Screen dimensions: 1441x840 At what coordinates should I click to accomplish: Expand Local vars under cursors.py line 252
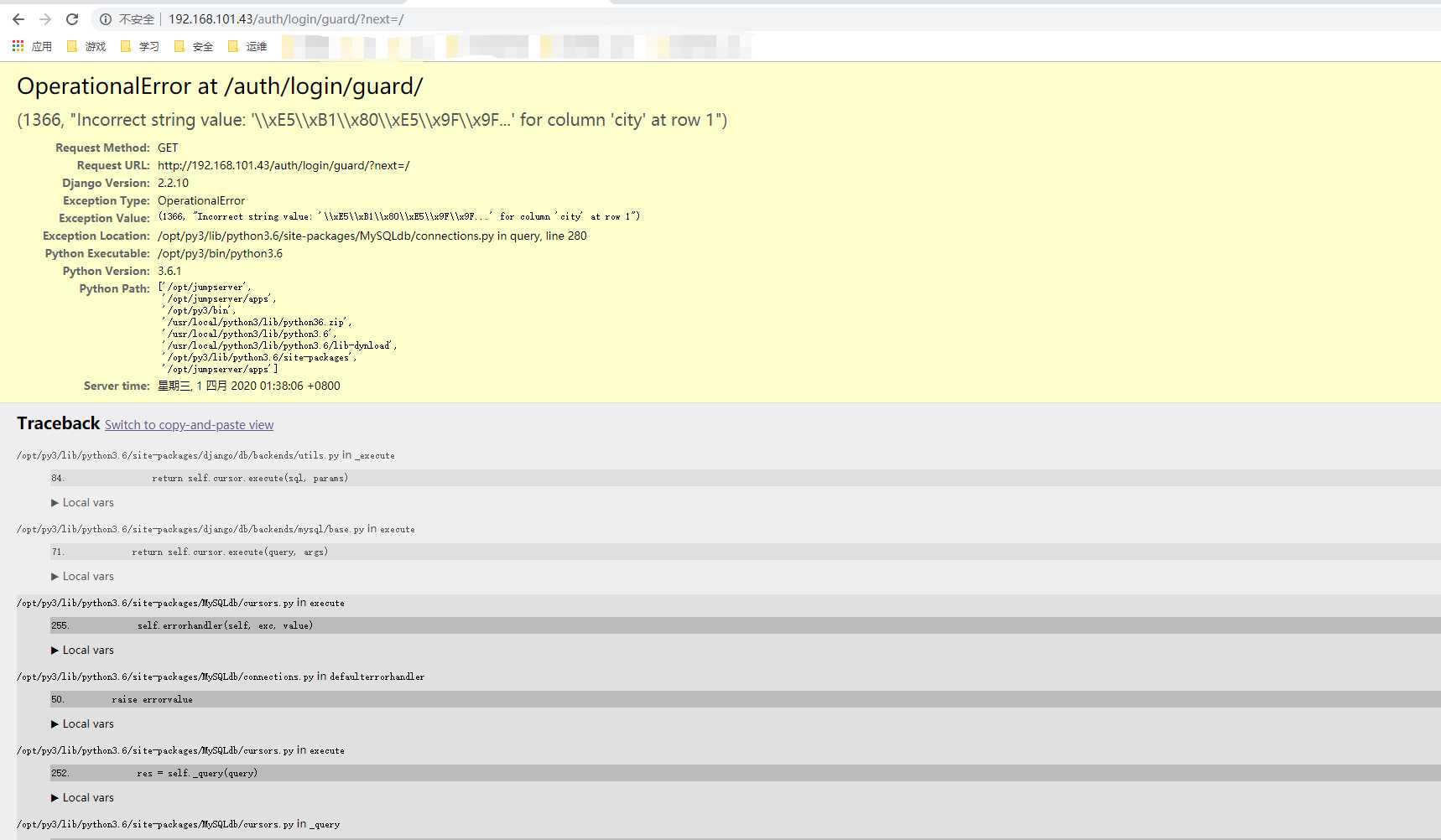click(x=82, y=797)
